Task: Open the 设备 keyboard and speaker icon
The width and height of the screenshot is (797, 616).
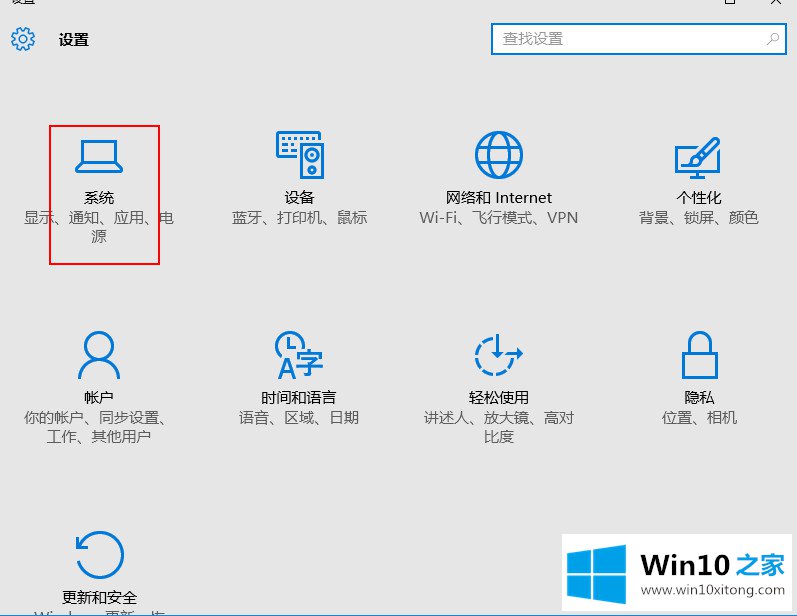Action: 300,155
